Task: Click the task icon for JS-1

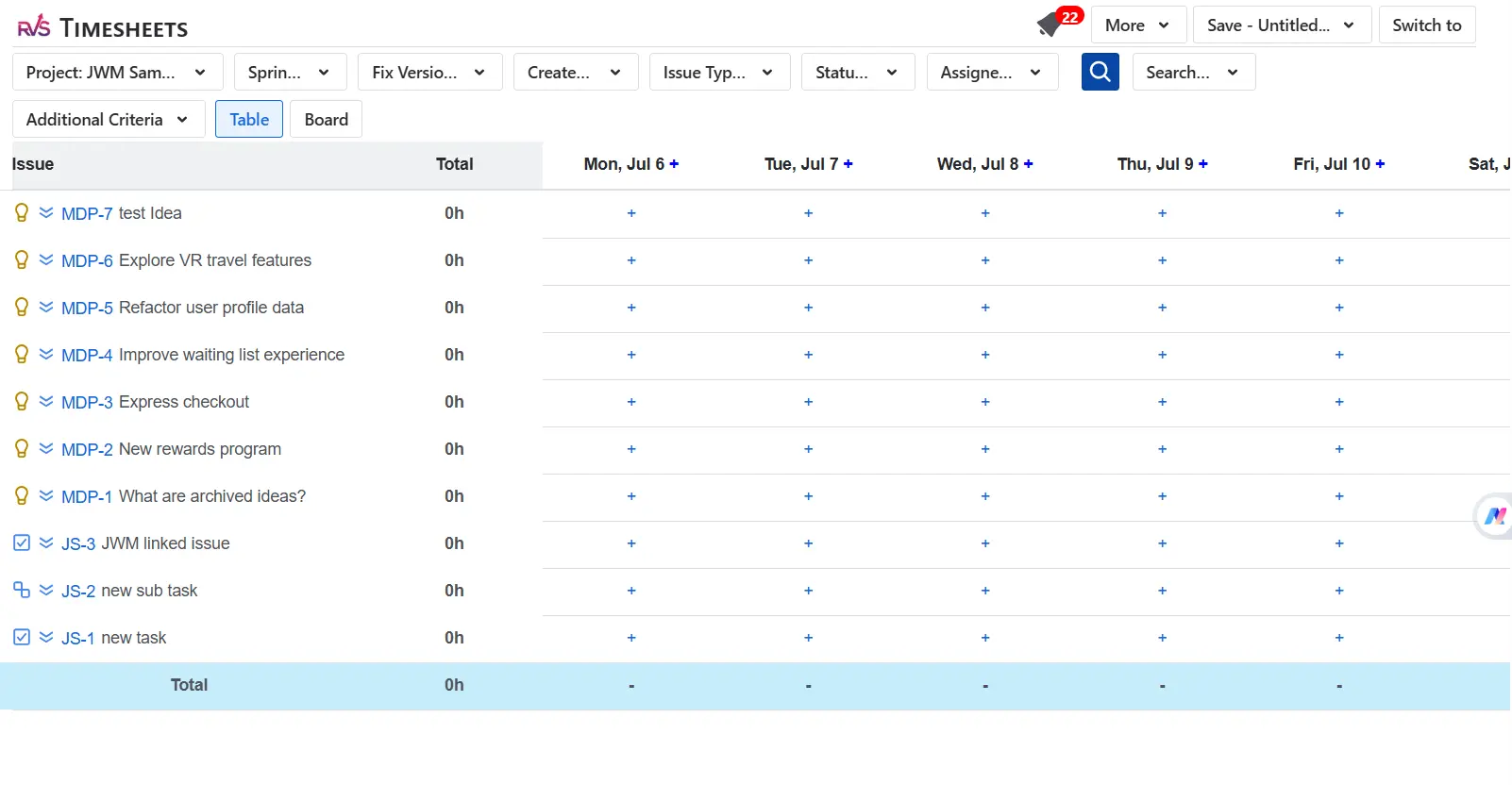Action: pyautogui.click(x=22, y=637)
